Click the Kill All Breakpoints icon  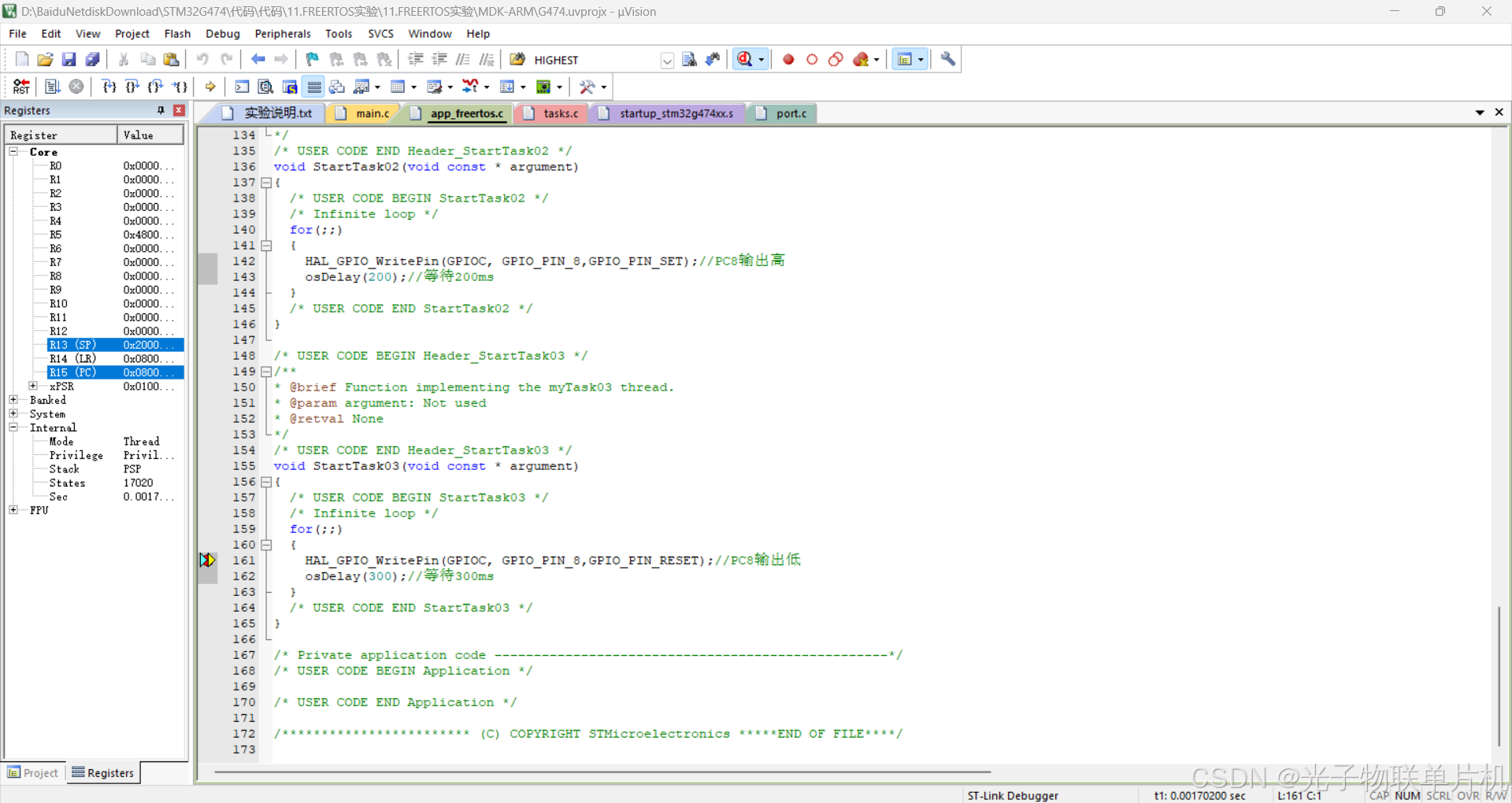pyautogui.click(x=861, y=59)
